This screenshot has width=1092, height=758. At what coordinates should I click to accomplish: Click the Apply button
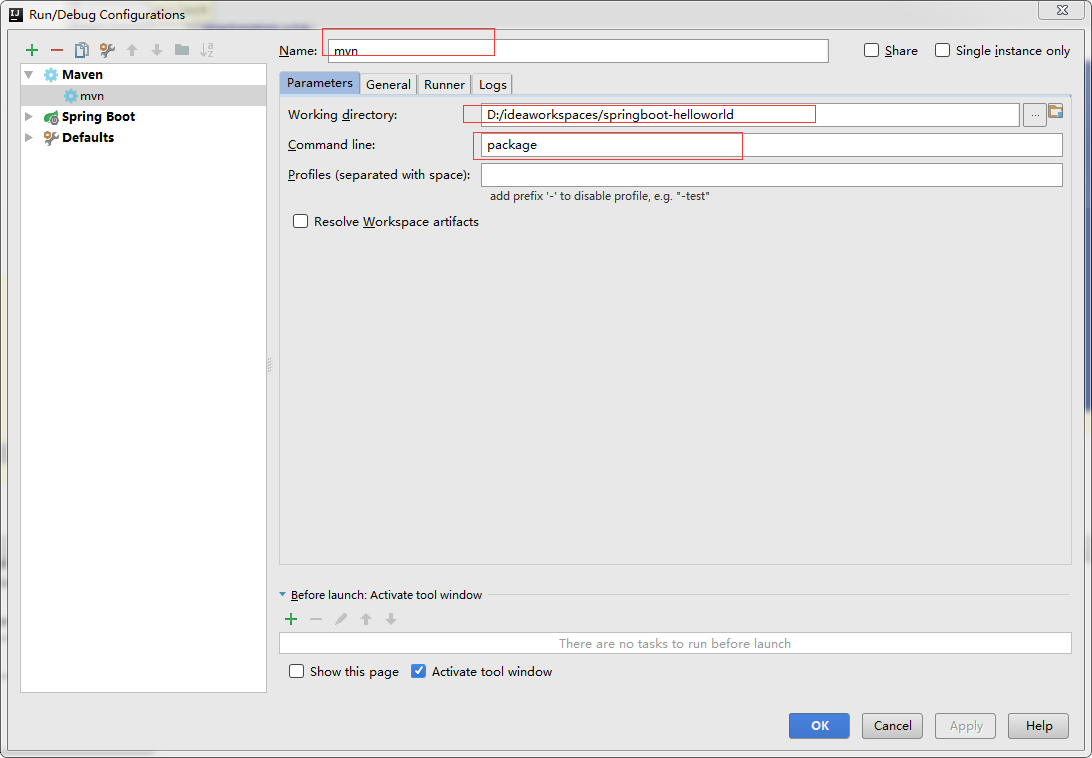pos(965,726)
